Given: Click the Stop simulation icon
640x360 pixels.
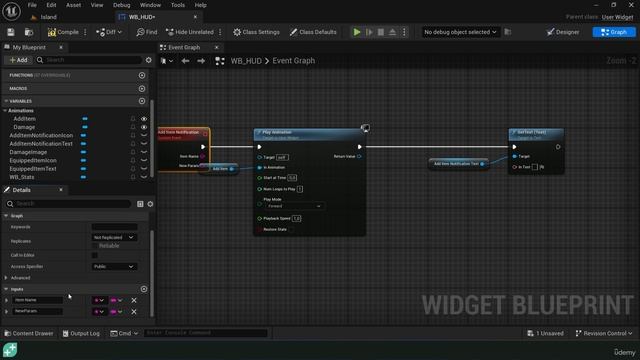Looking at the screenshot, I should pyautogui.click(x=381, y=32).
